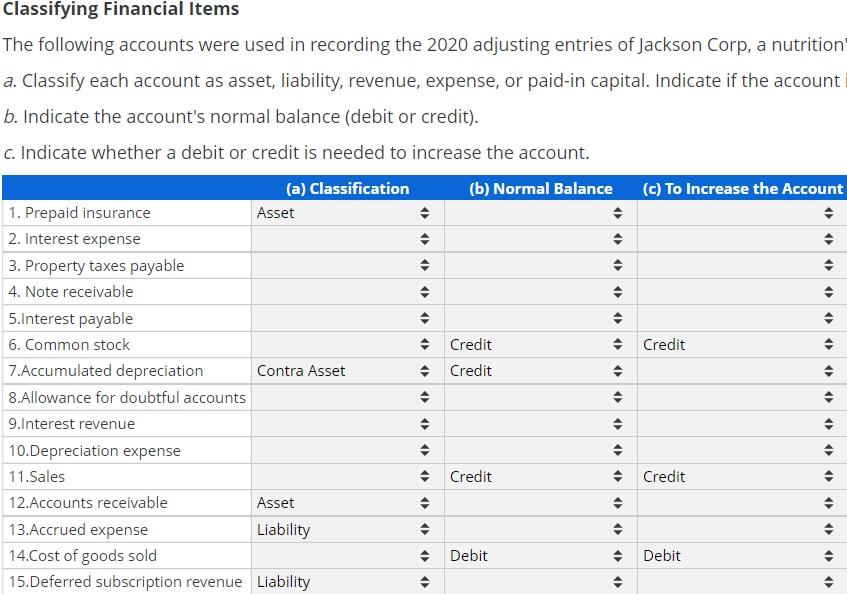
Task: Change Cost of goods sold Normal Balance Debit
Action: point(540,556)
